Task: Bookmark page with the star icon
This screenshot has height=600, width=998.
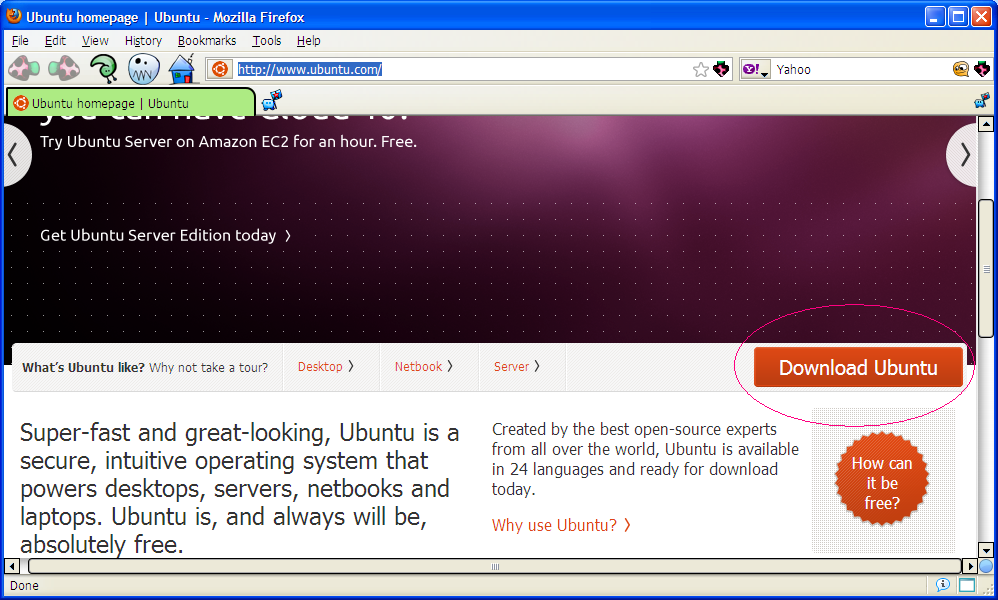Action: [x=700, y=70]
